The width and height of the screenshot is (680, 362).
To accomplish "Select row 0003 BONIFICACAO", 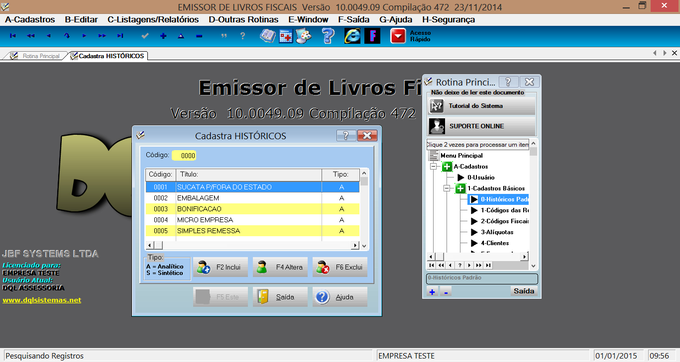I will (252, 209).
